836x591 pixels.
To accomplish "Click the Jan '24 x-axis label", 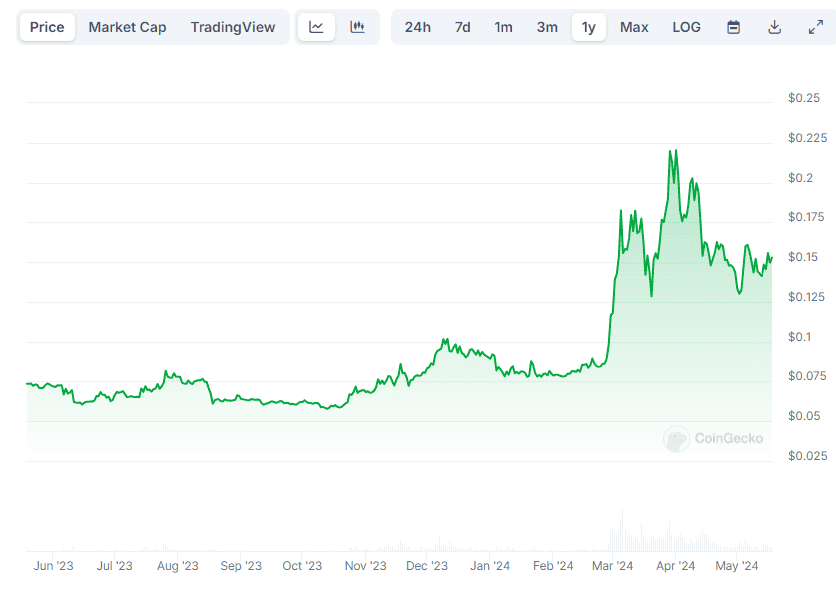I will (490, 566).
